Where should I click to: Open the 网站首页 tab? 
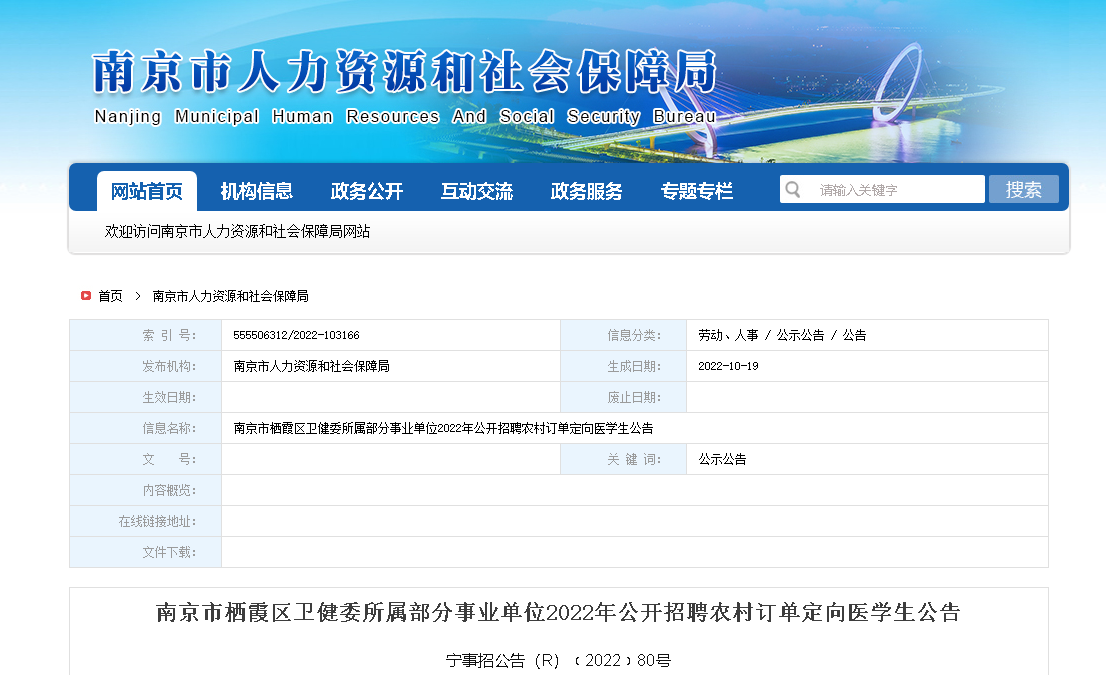coord(147,191)
